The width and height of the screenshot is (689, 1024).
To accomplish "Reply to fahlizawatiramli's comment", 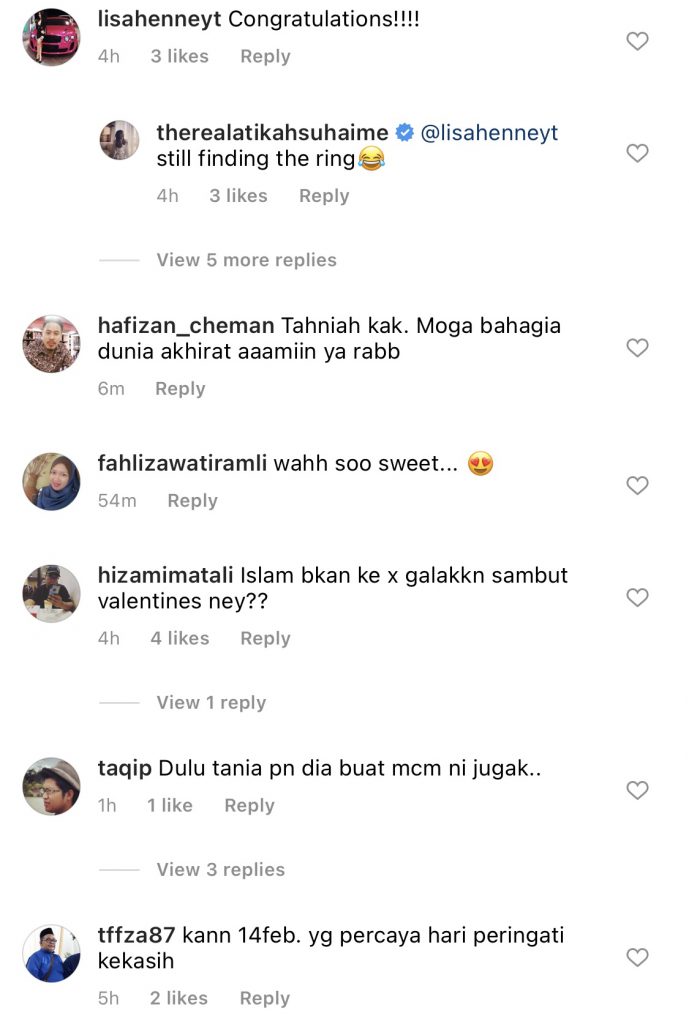I will [192, 501].
